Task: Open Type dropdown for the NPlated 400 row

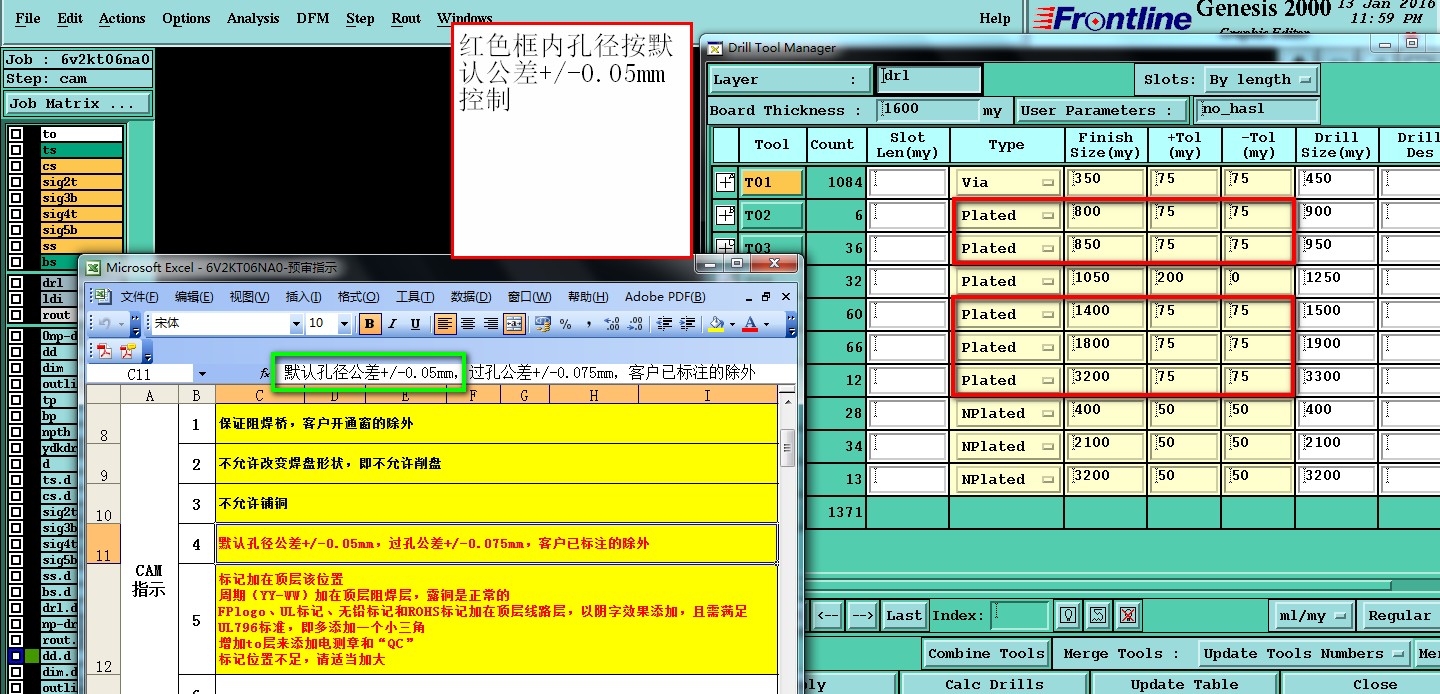Action: tap(1007, 413)
